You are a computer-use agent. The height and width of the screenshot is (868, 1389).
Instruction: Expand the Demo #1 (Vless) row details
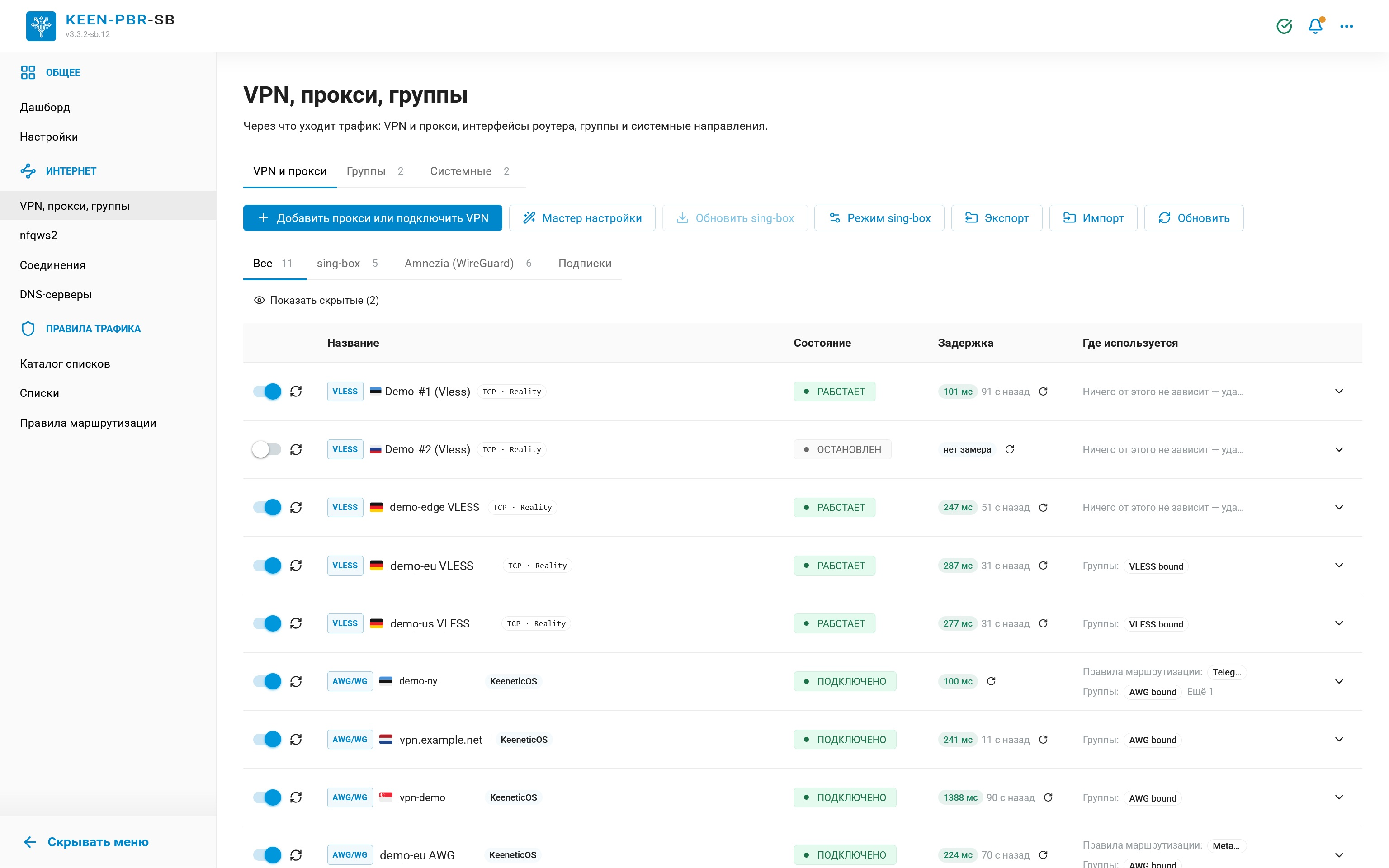point(1338,391)
